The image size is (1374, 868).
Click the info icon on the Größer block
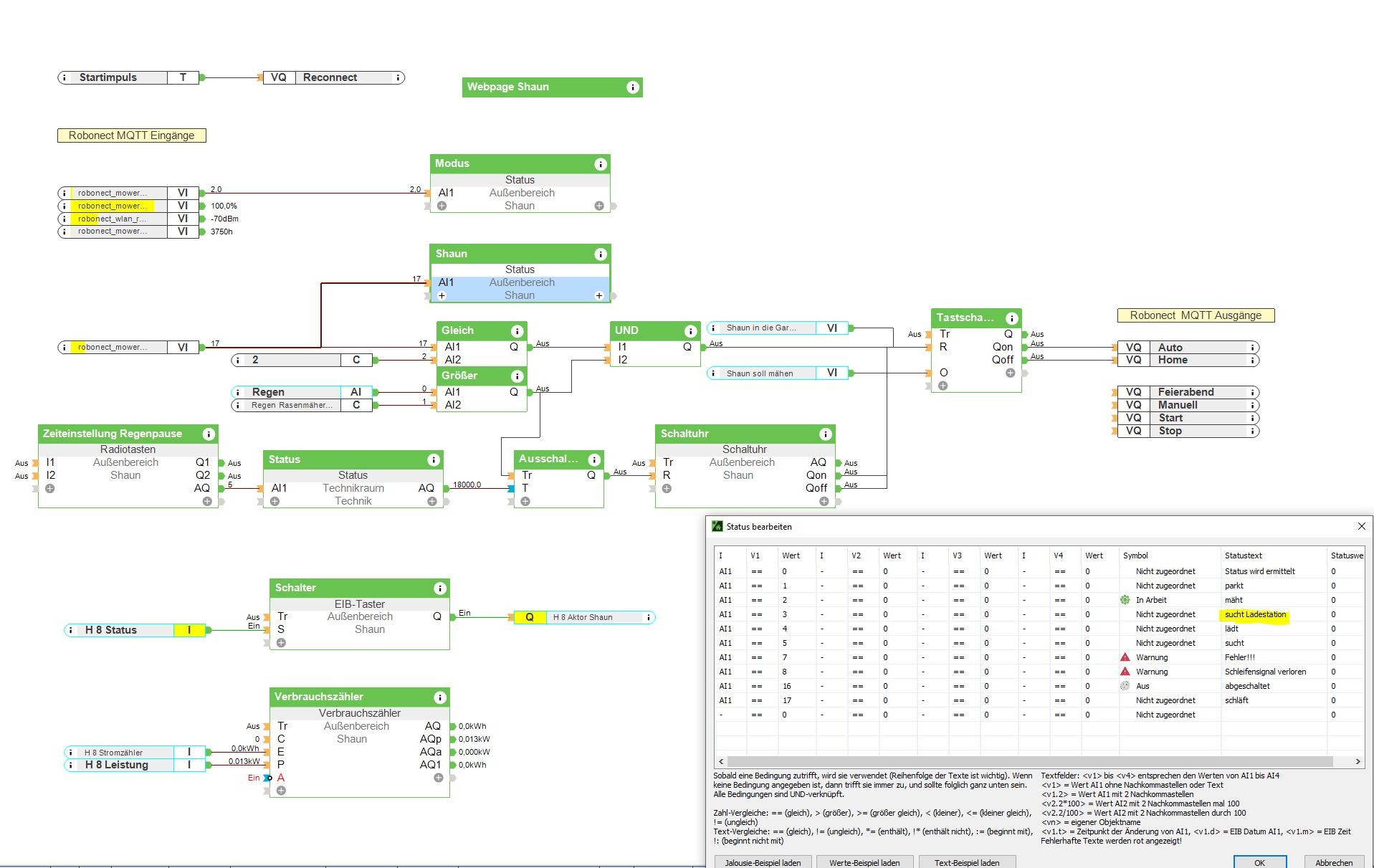(517, 376)
